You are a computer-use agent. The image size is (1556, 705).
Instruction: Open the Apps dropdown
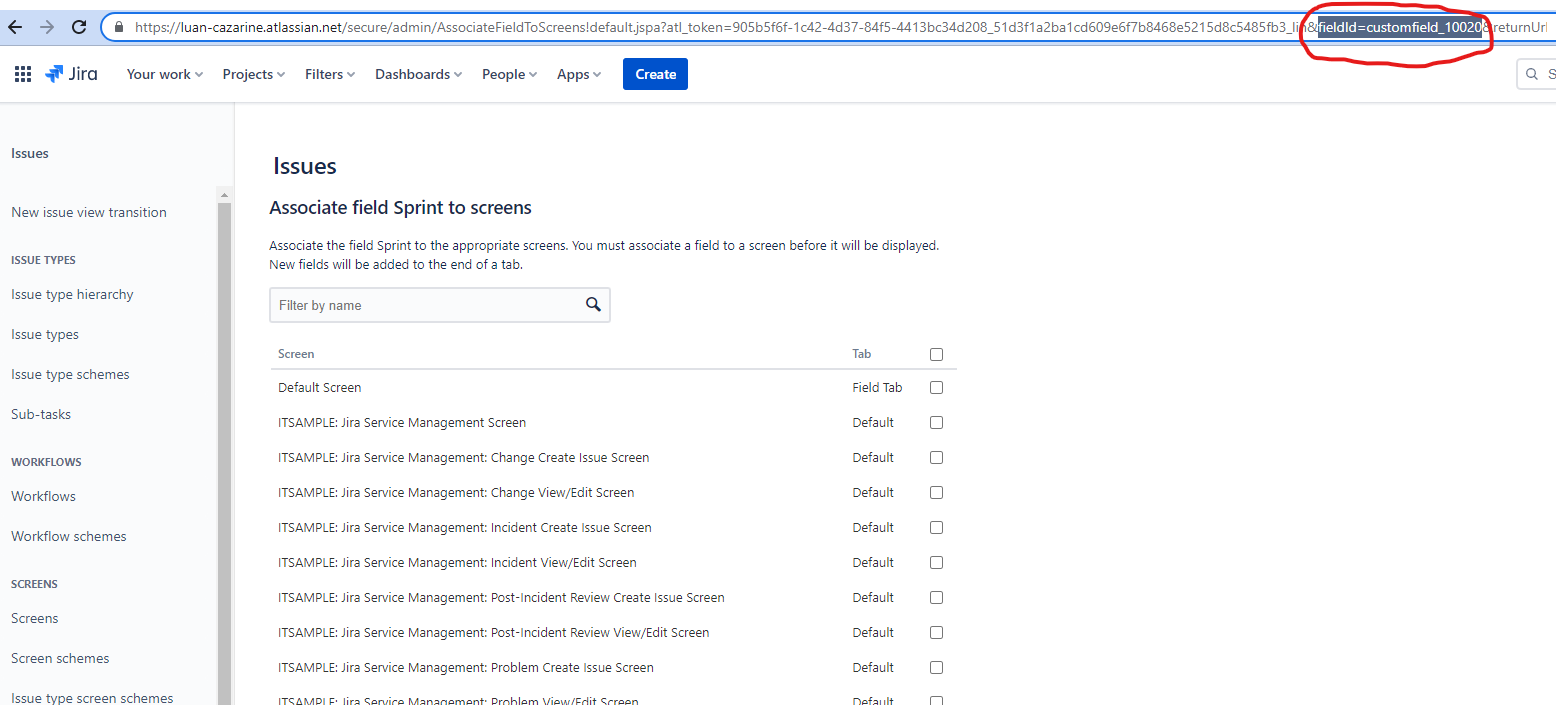(x=578, y=73)
